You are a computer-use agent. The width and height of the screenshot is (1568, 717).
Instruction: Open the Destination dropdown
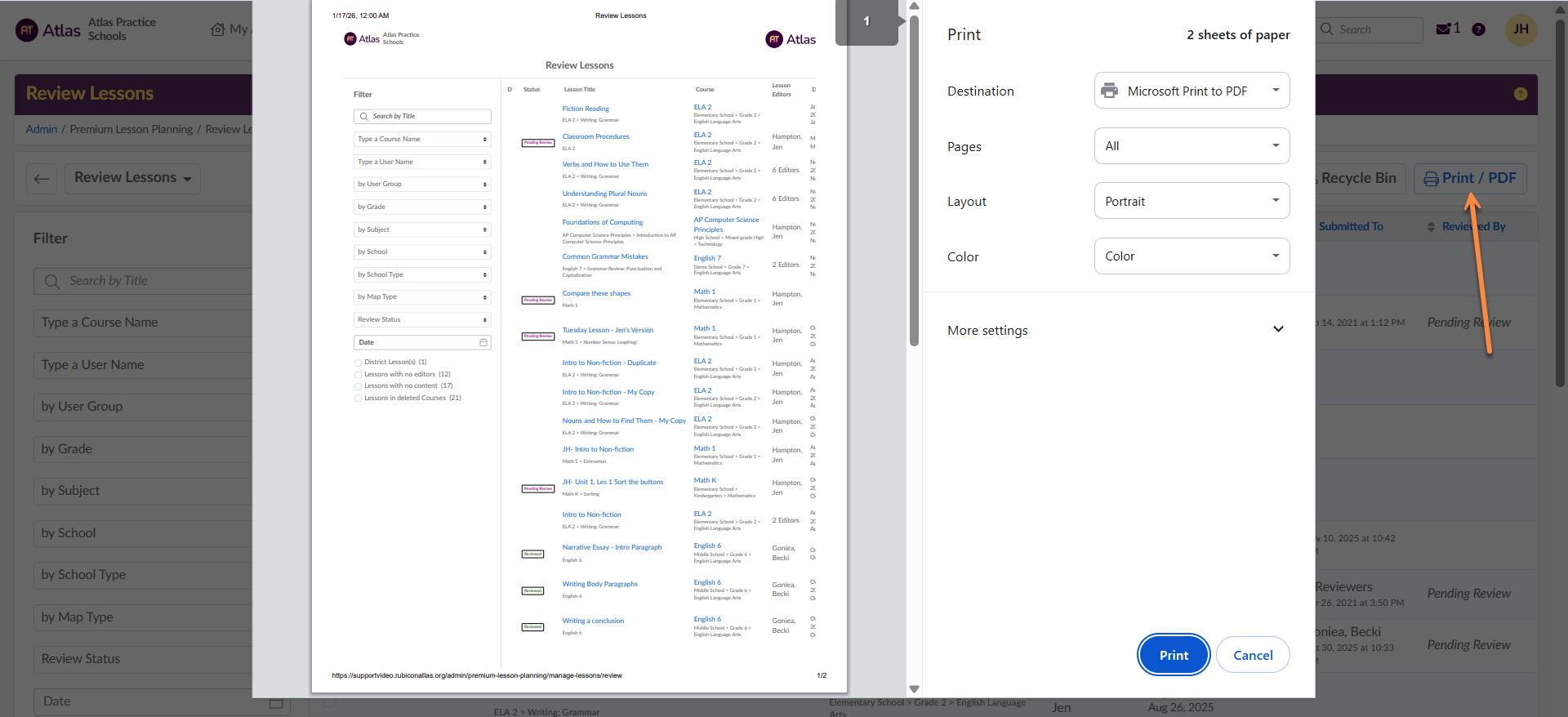click(1192, 91)
